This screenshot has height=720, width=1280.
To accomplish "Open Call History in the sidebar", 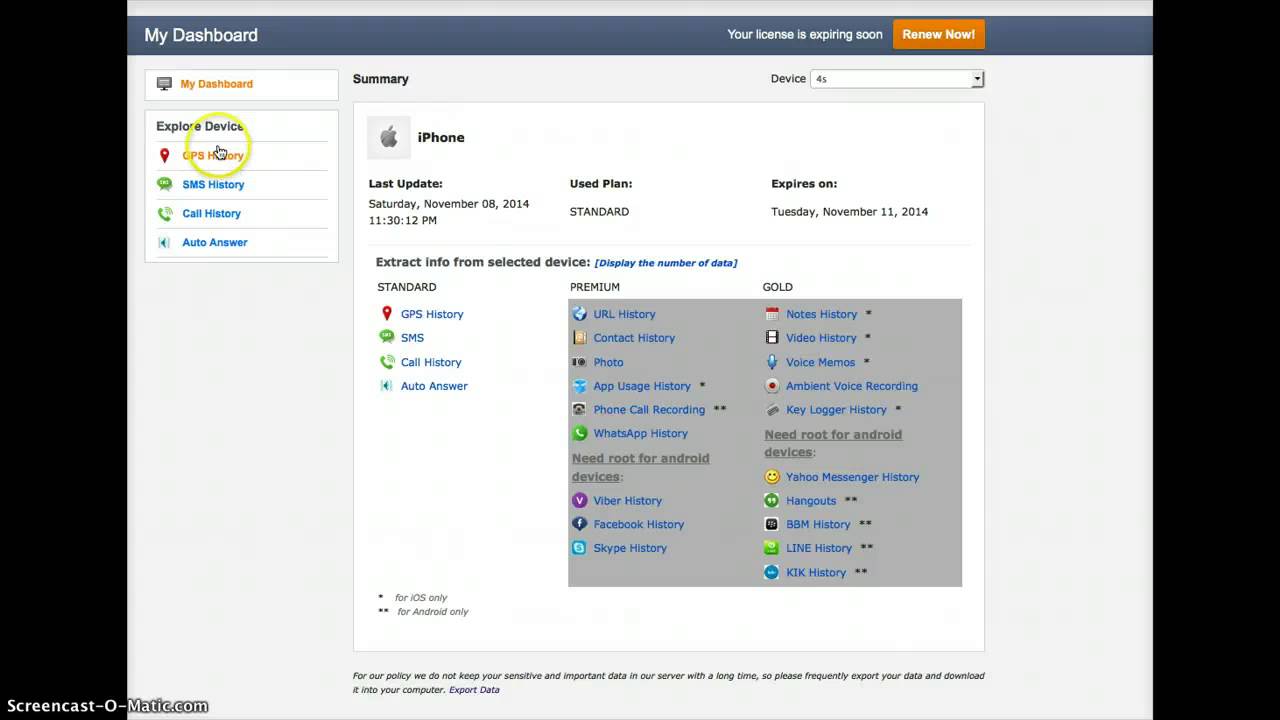I will pos(211,213).
